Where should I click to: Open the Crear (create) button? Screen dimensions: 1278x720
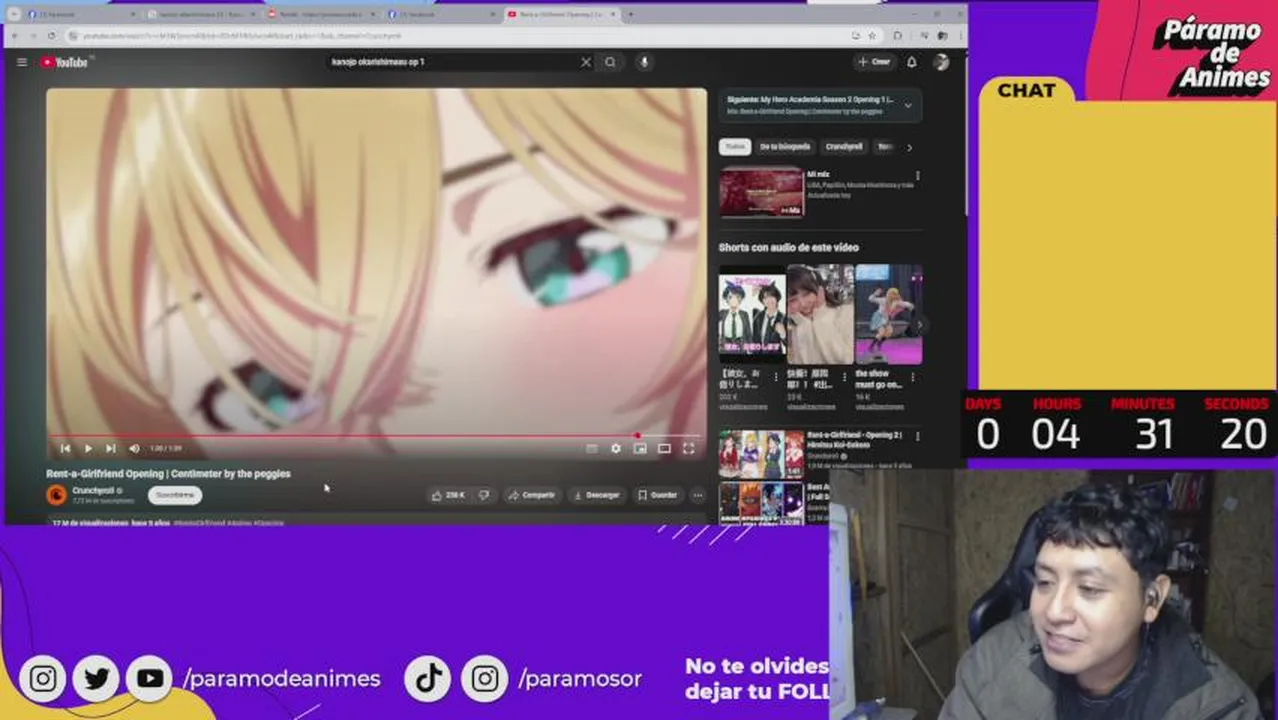(874, 62)
